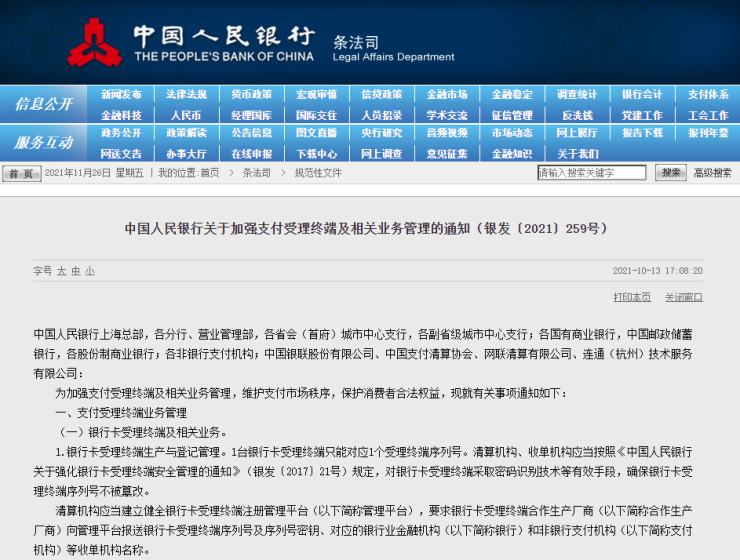The width and height of the screenshot is (740, 560).
Task: Open 金融知识 menu item
Action: 512,154
